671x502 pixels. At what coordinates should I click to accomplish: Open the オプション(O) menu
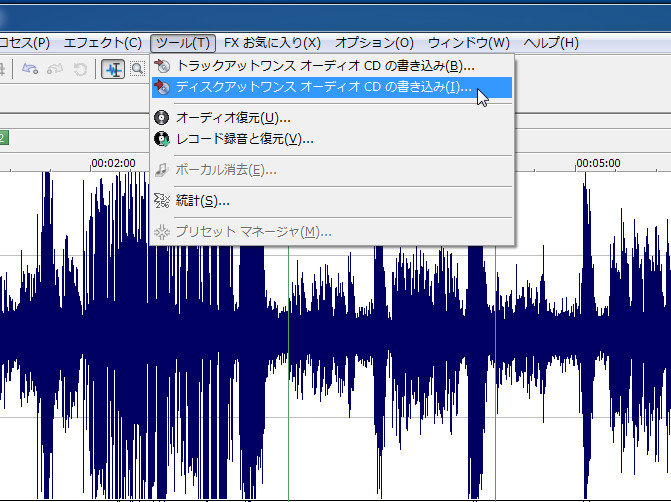[374, 43]
